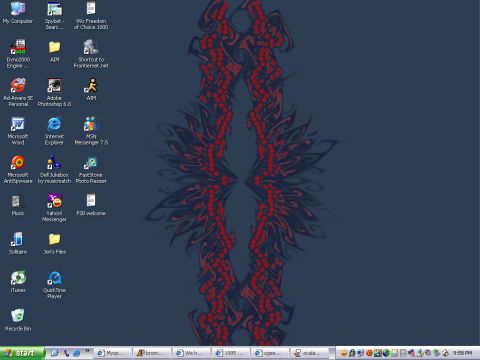Open the Dyno2000 Engine shortcut
Screen dimensions: 480x360
18,54
